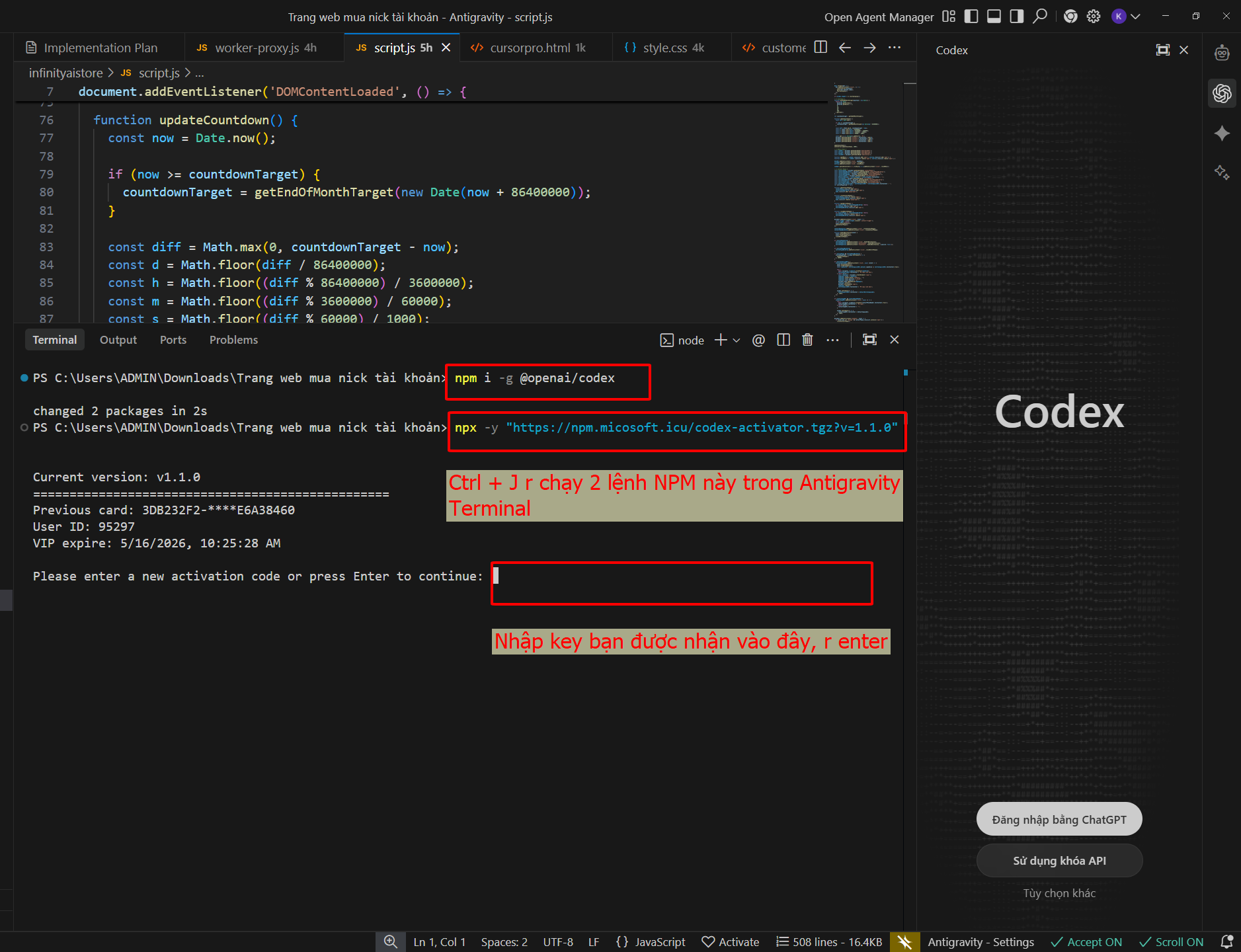The width and height of the screenshot is (1241, 952).
Task: Close the terminal panel
Action: pos(895,339)
